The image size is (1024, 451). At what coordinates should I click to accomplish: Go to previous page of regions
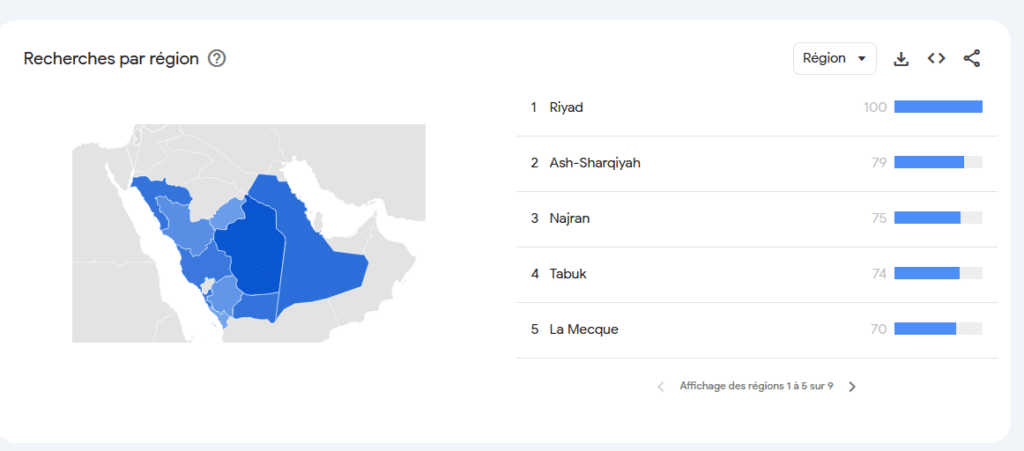point(660,386)
